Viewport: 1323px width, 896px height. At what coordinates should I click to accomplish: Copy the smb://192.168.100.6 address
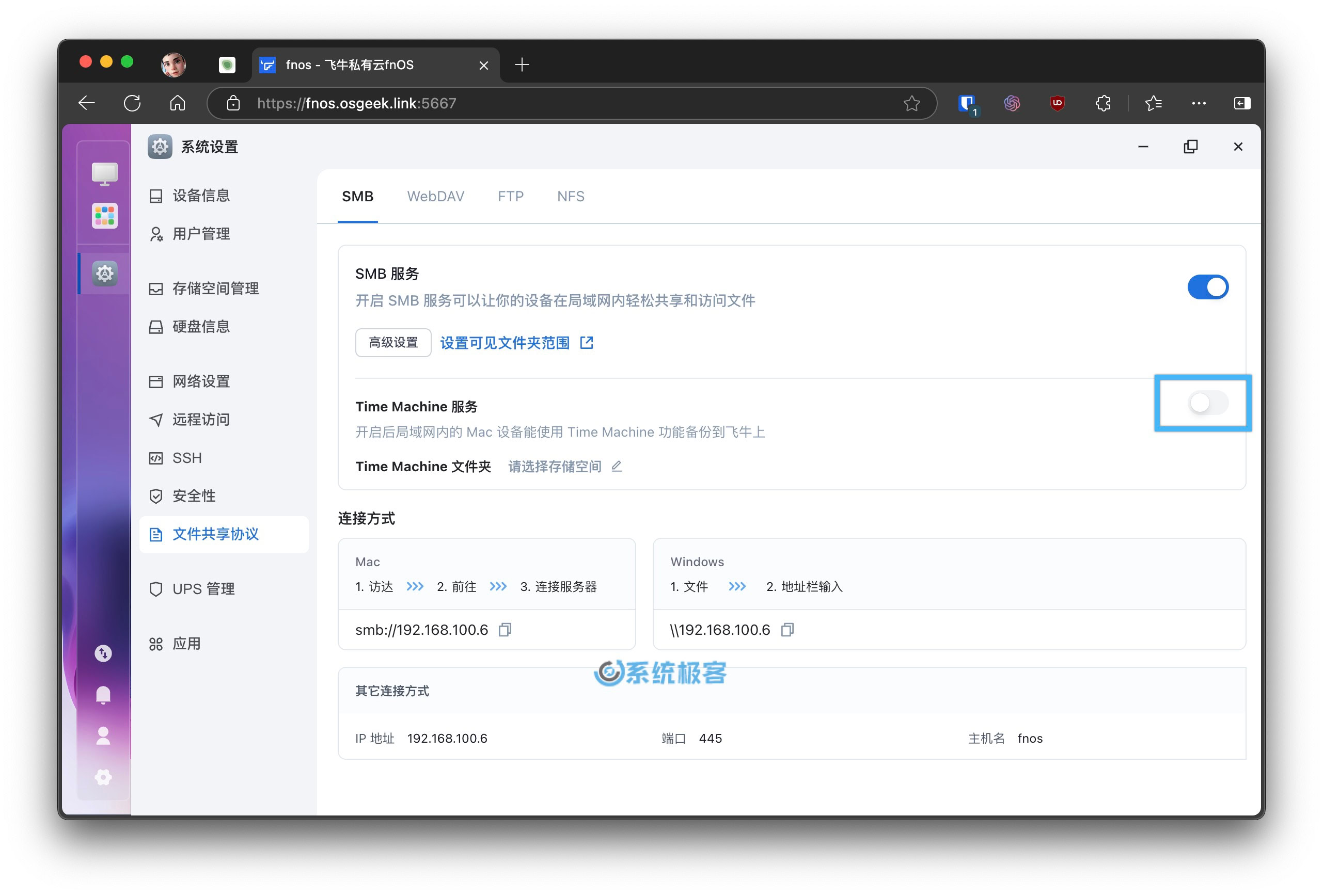510,629
